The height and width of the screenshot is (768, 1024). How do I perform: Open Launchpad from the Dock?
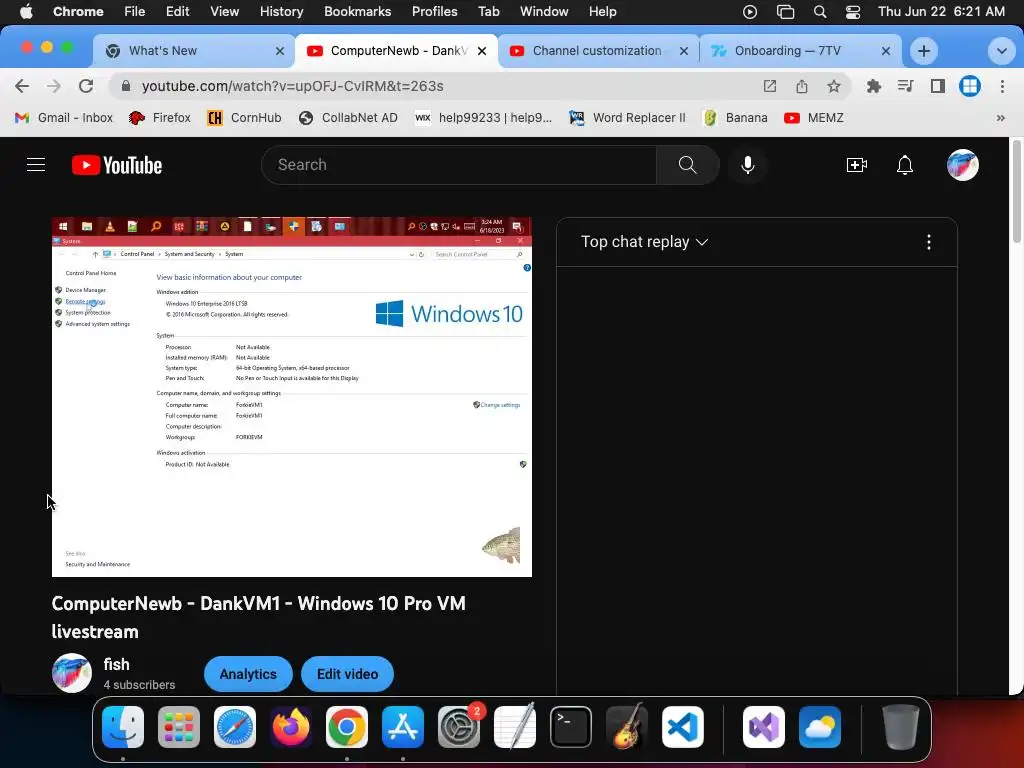(179, 727)
